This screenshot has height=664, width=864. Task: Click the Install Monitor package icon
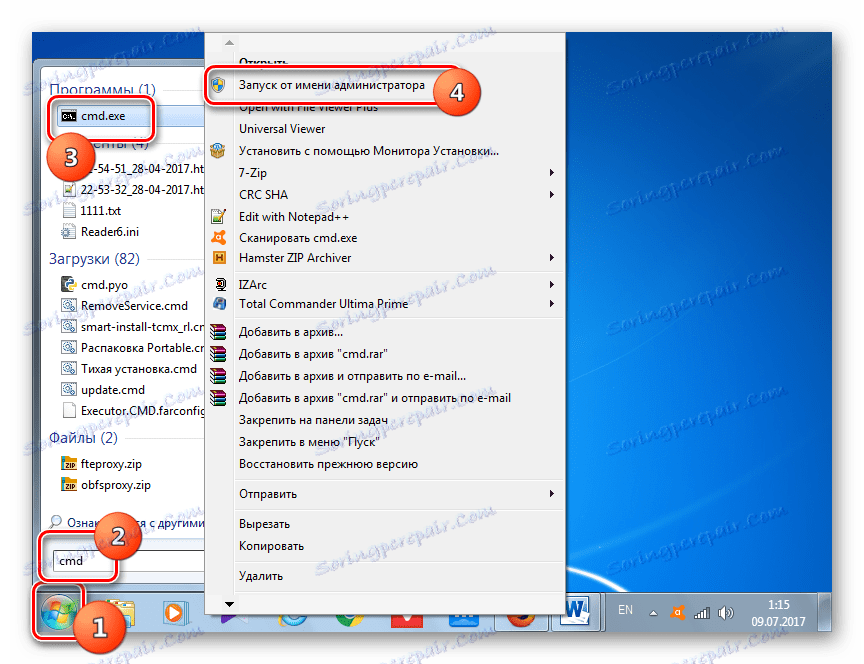(x=218, y=150)
